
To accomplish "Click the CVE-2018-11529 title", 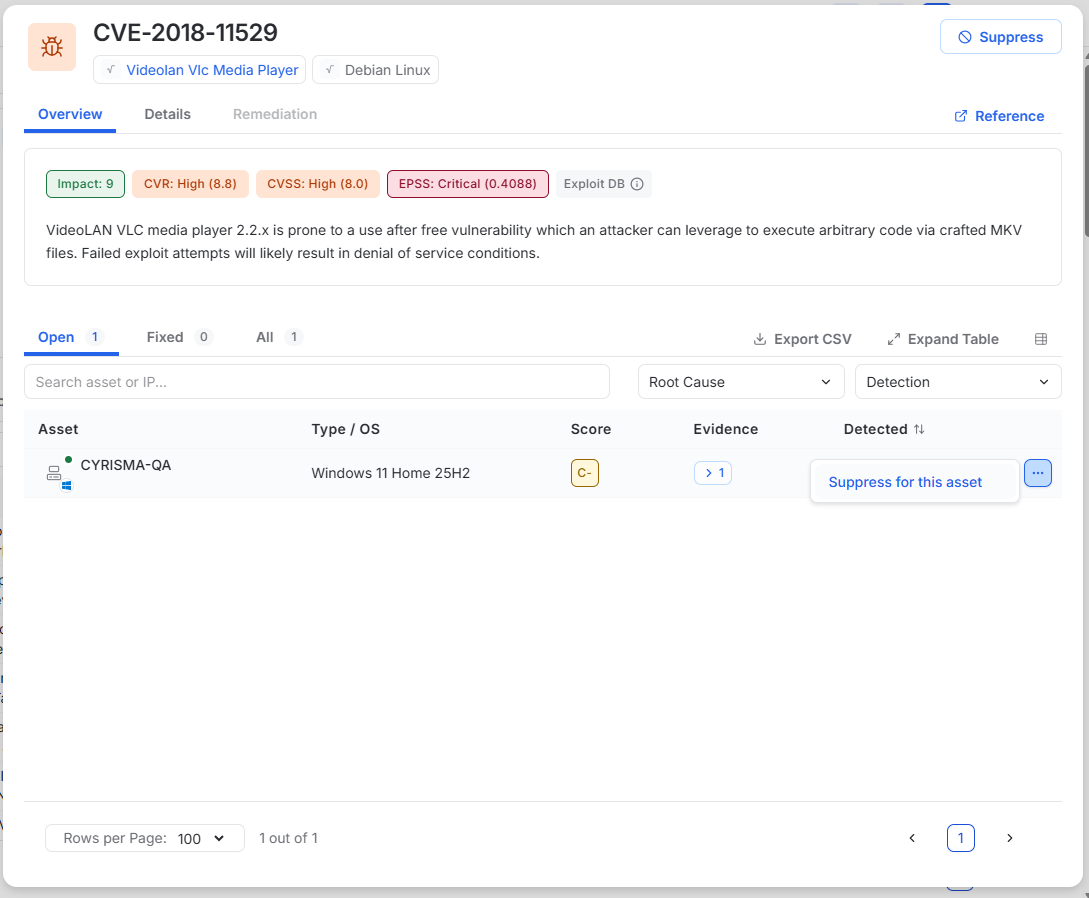I will pyautogui.click(x=185, y=33).
